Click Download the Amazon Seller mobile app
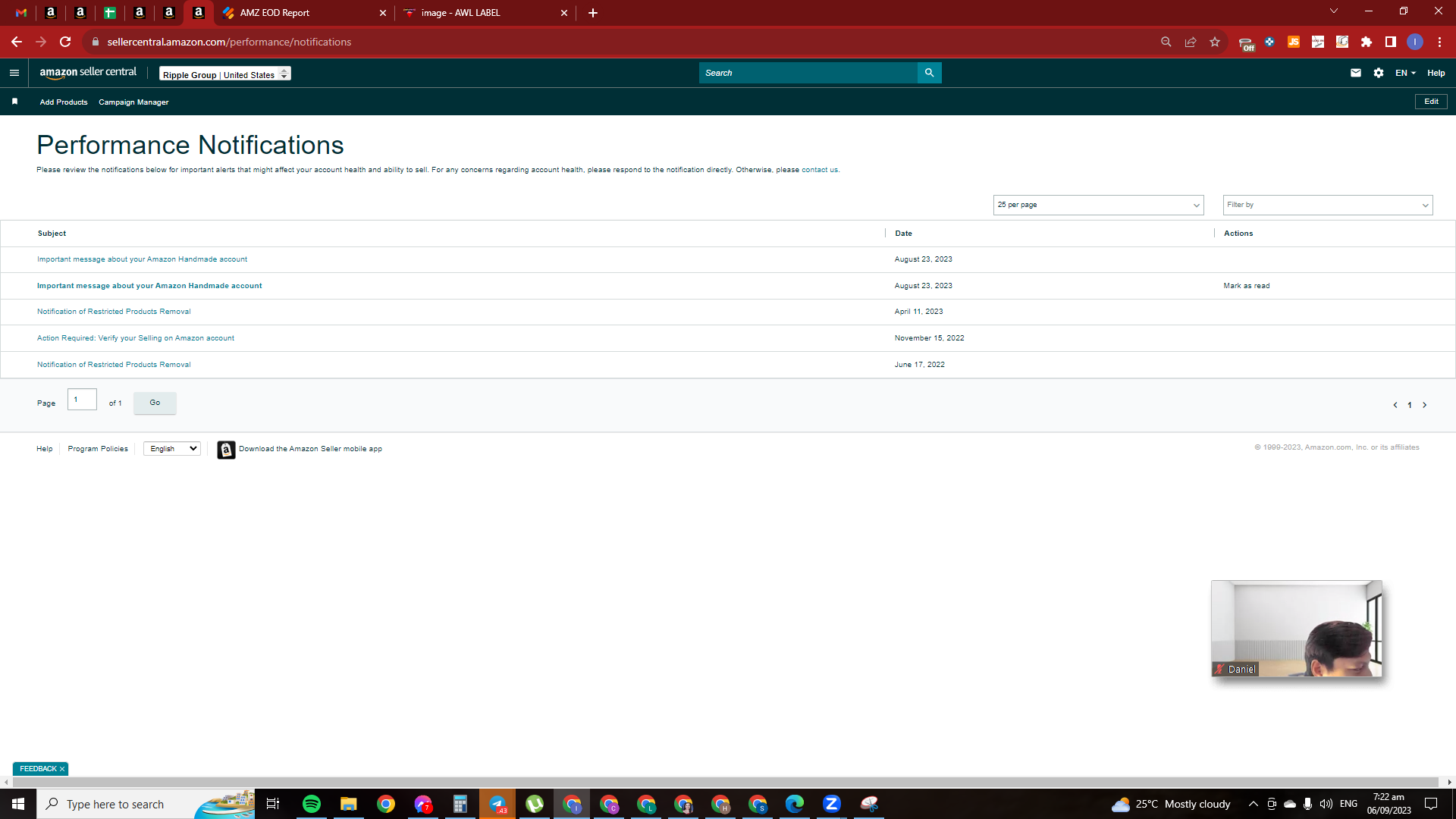Image resolution: width=1456 pixels, height=819 pixels. tap(310, 449)
